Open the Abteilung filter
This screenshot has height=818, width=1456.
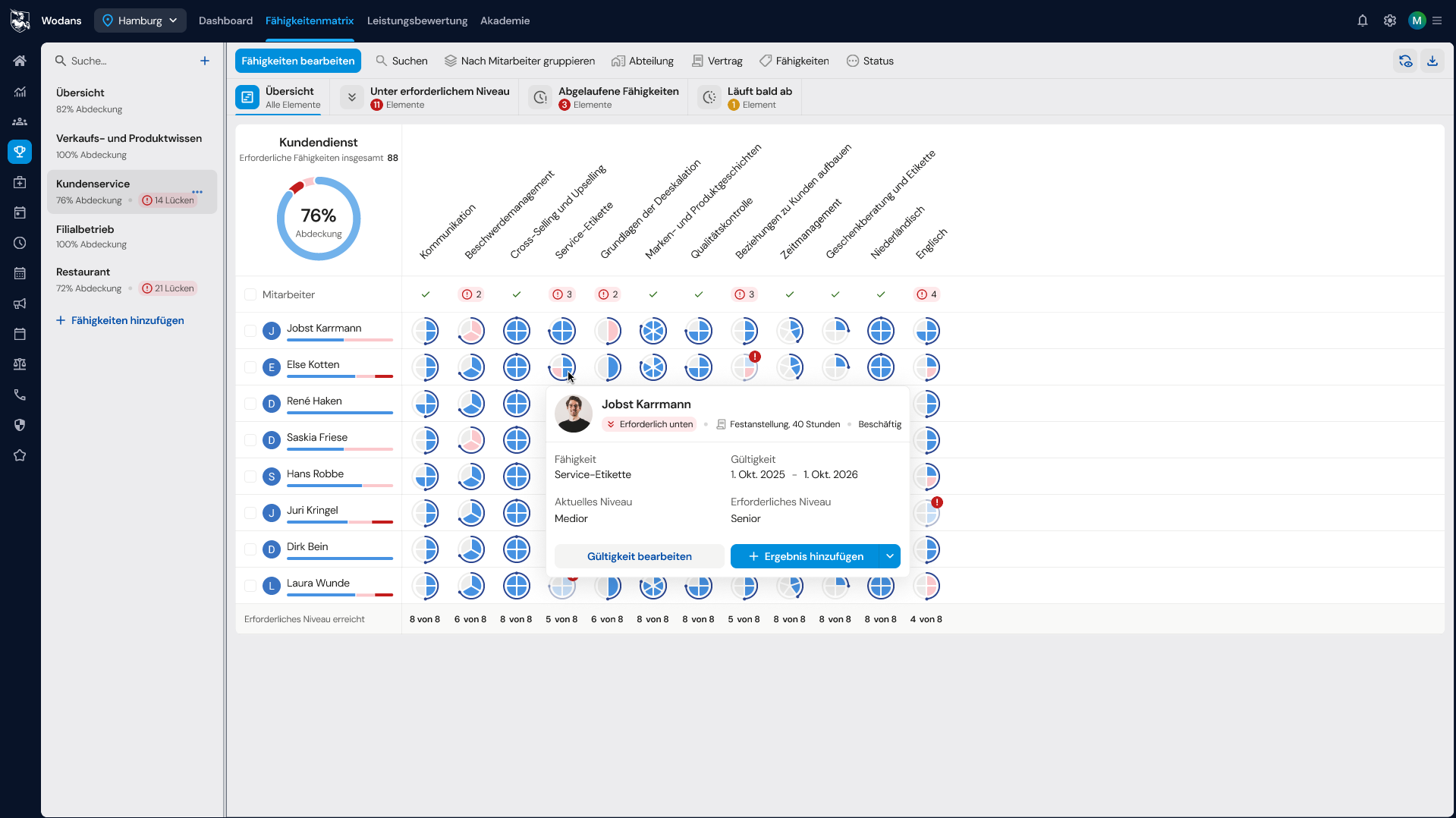[643, 61]
